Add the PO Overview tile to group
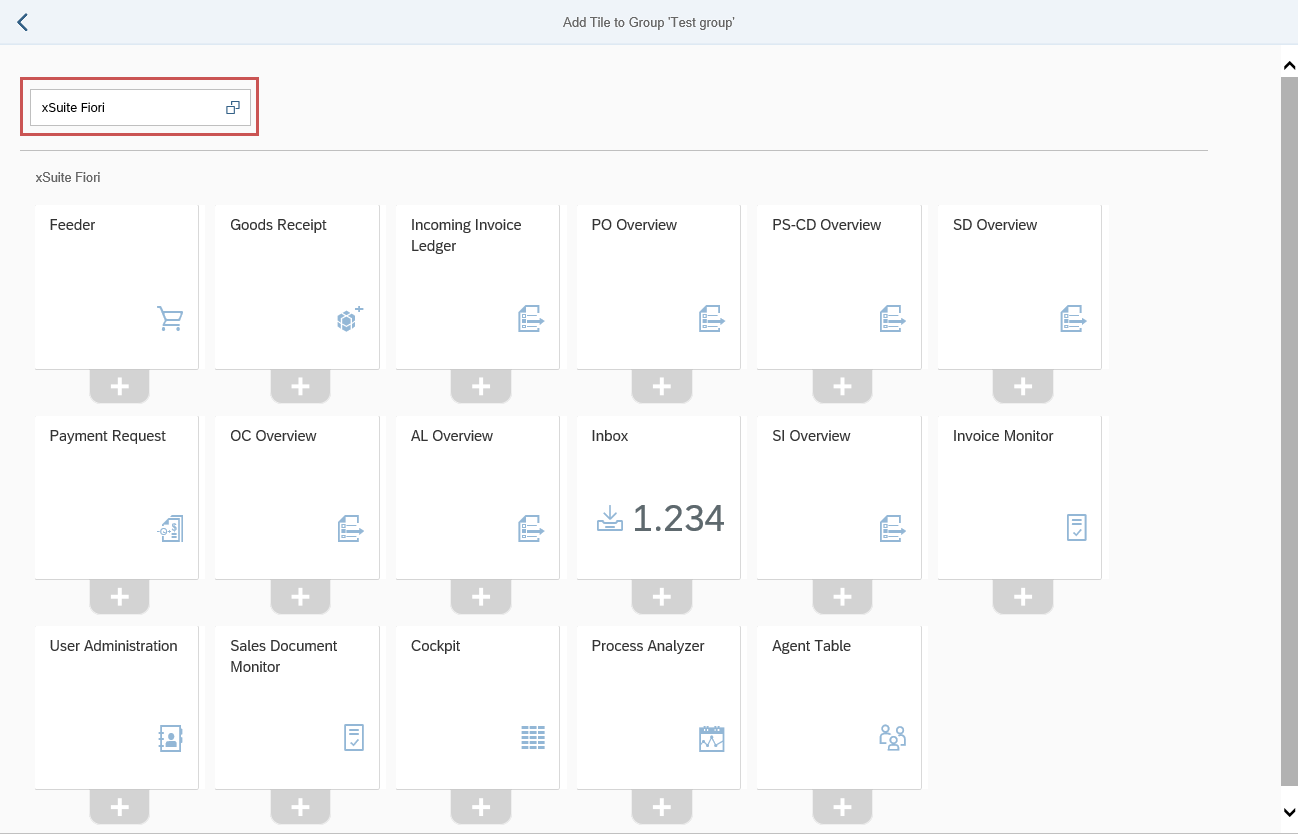1298x834 pixels. click(661, 387)
